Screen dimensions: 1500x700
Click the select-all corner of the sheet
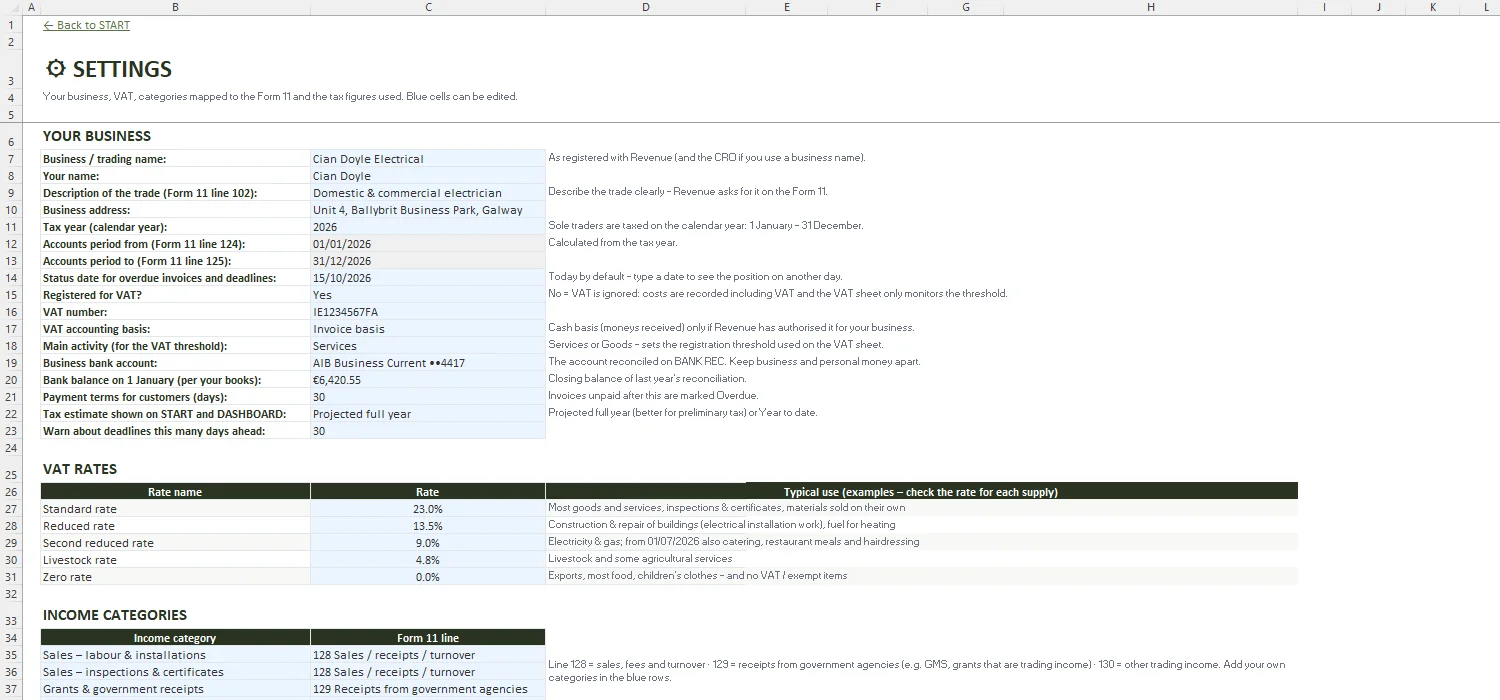[11, 7]
